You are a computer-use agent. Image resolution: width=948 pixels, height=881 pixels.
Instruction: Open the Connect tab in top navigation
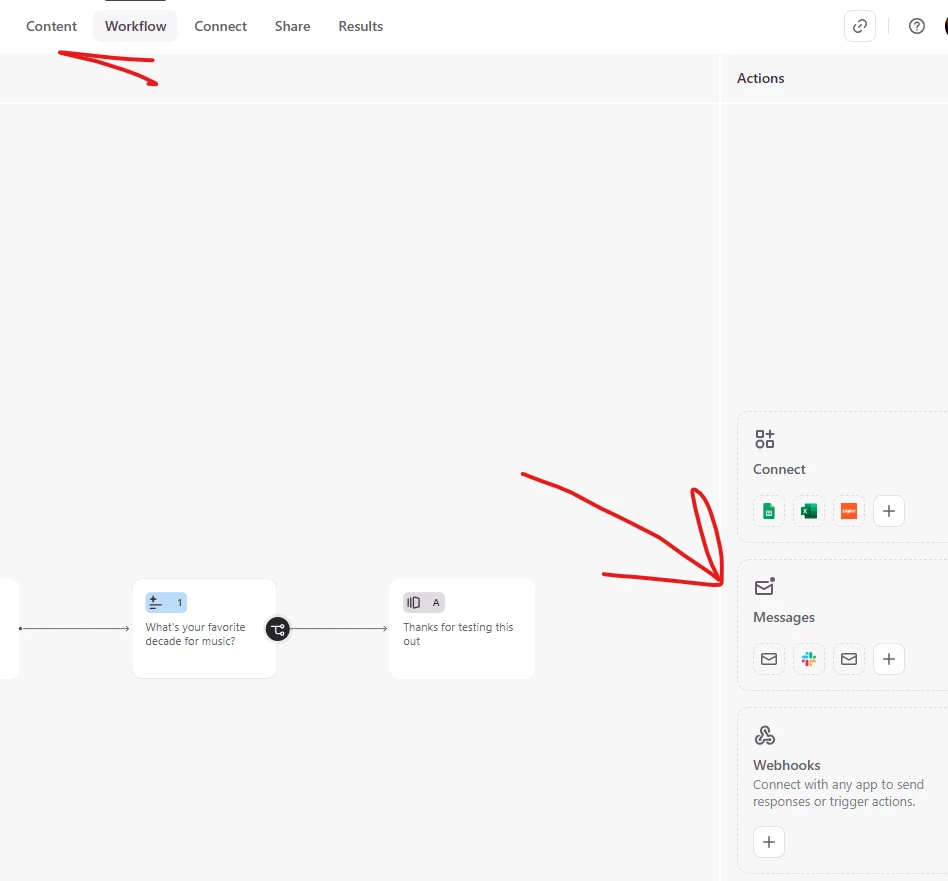[x=220, y=26]
